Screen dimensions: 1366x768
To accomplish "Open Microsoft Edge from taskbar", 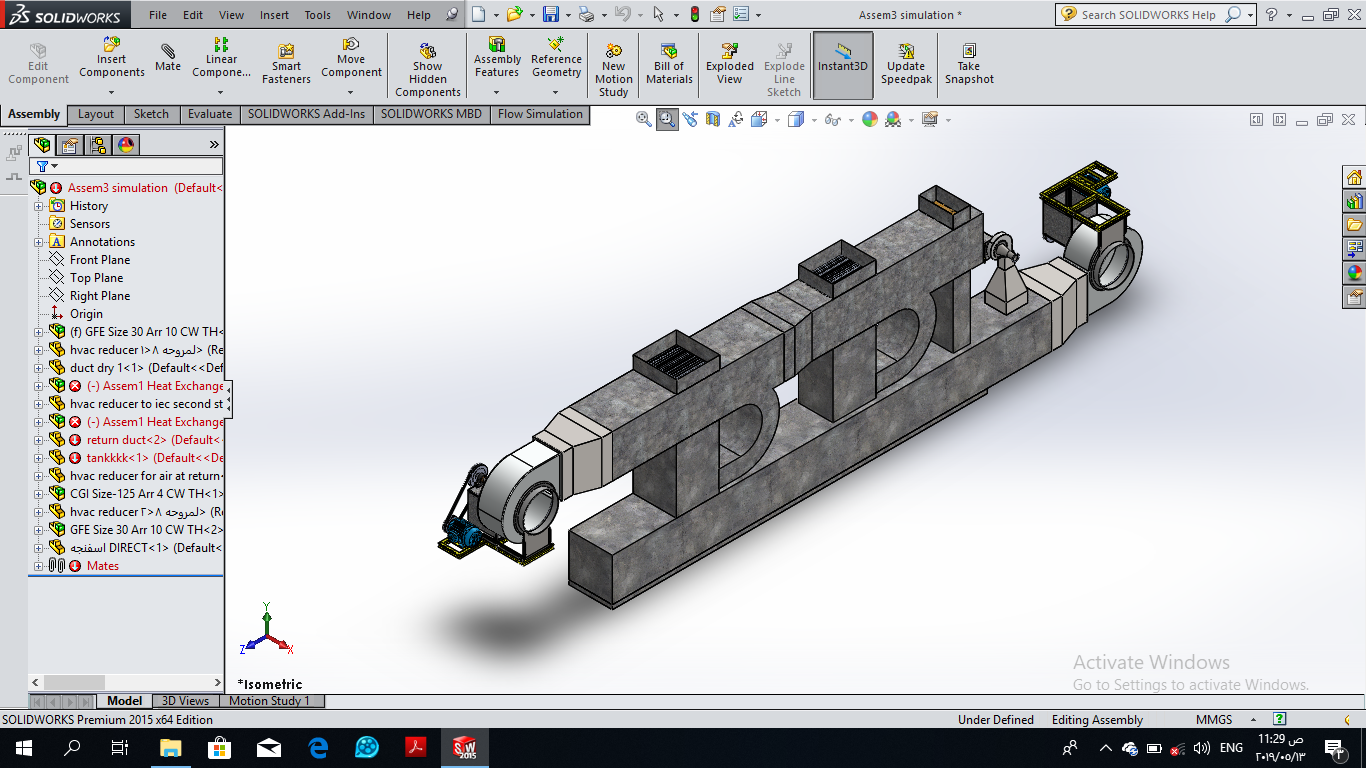I will (x=318, y=748).
